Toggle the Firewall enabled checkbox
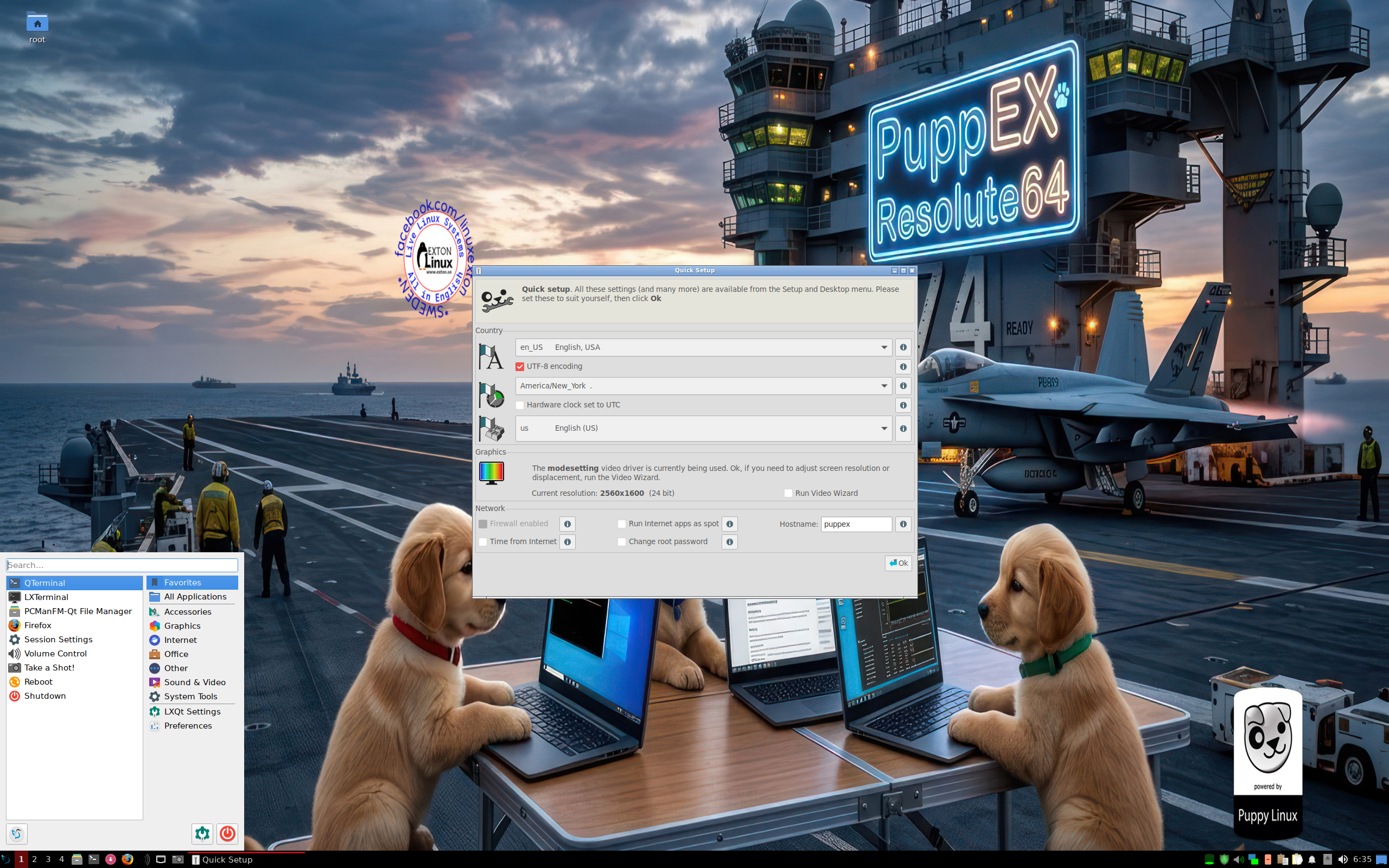The width and height of the screenshot is (1389, 868). 483,524
